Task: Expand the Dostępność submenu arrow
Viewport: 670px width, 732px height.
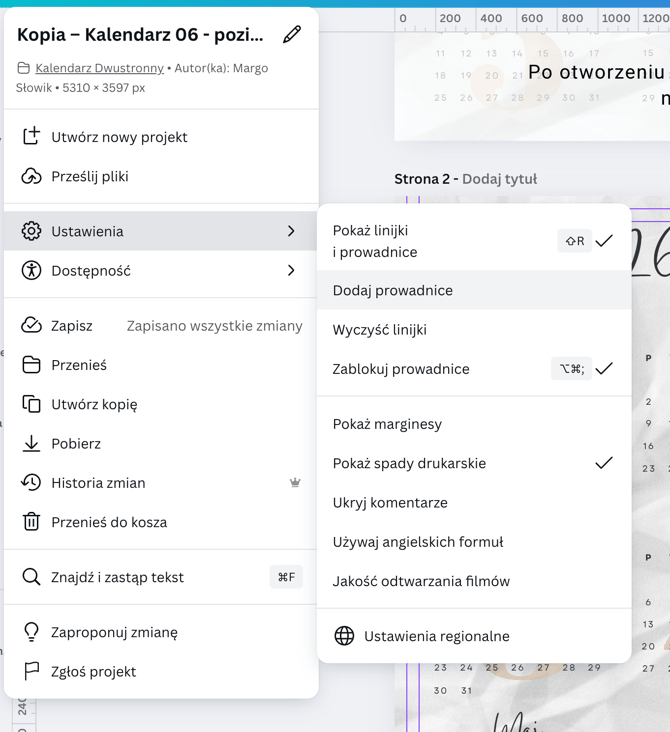Action: point(291,270)
